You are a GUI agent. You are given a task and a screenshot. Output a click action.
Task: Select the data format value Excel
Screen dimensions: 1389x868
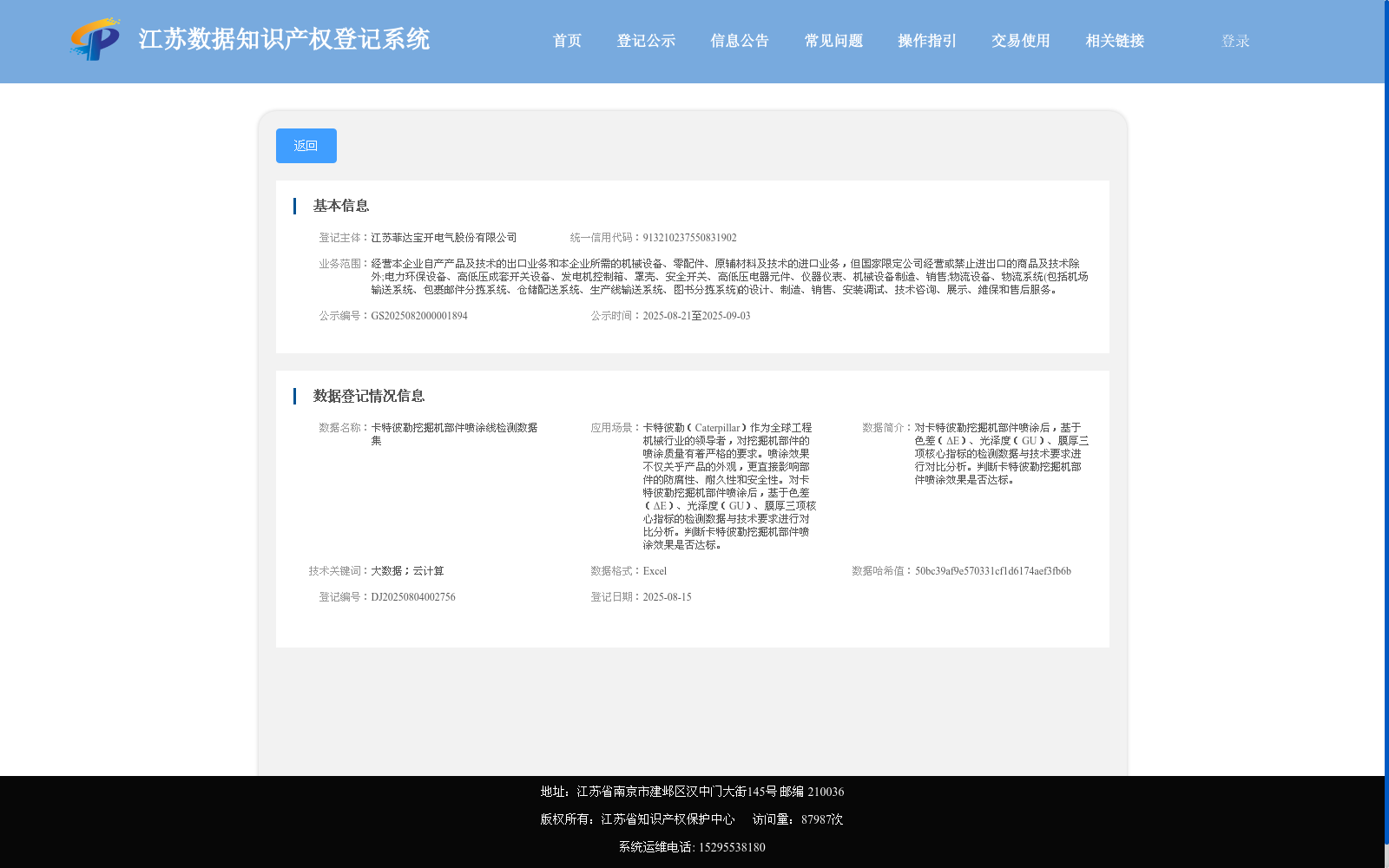pos(655,571)
